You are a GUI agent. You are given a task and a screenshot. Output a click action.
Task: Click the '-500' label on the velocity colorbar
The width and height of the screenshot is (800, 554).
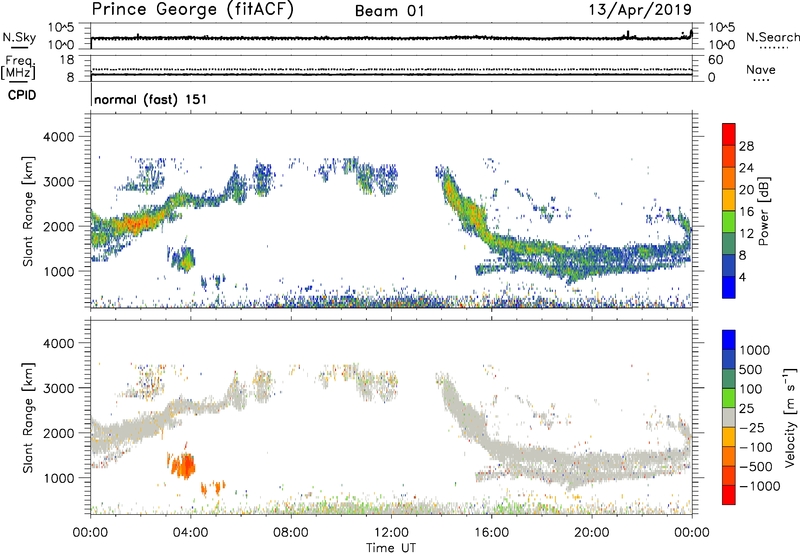tap(755, 467)
